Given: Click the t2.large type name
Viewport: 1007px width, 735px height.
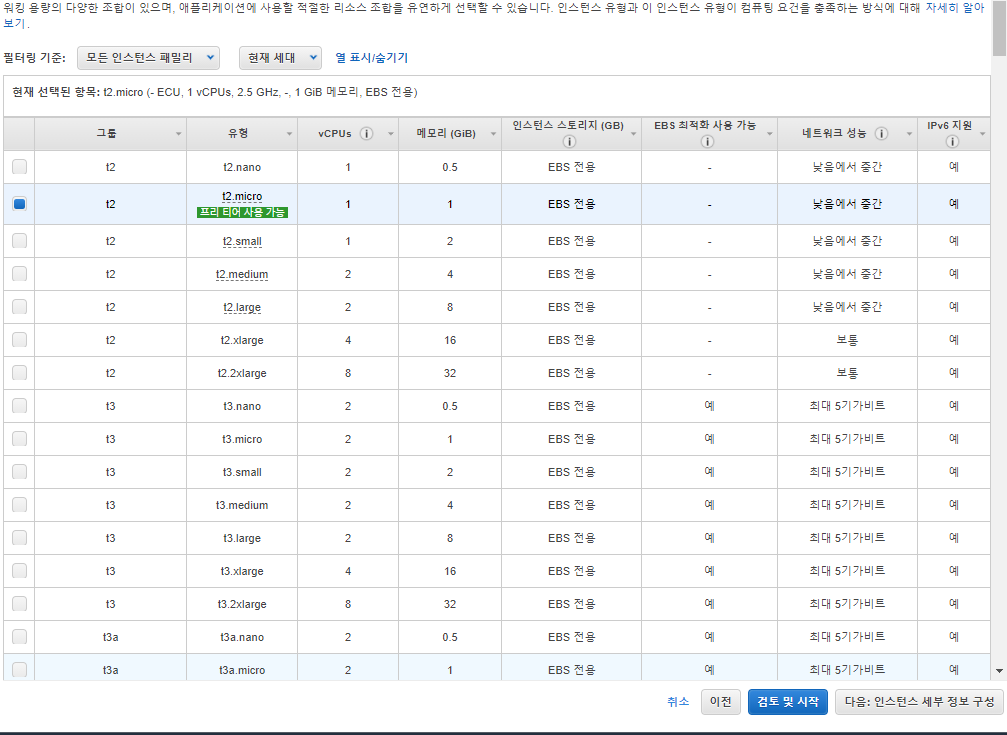Looking at the screenshot, I should pos(242,307).
